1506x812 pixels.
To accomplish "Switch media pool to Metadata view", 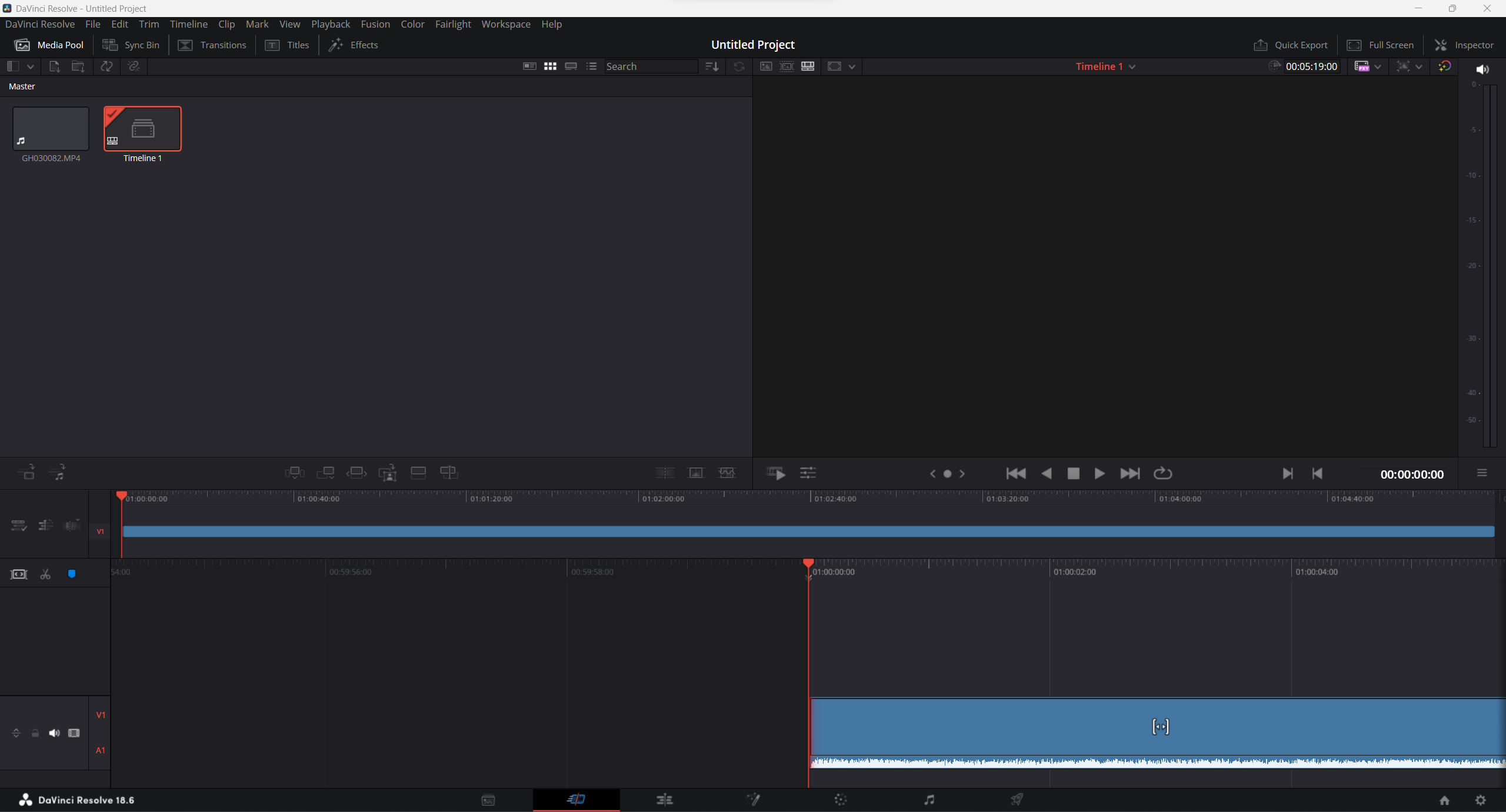I will coord(529,66).
